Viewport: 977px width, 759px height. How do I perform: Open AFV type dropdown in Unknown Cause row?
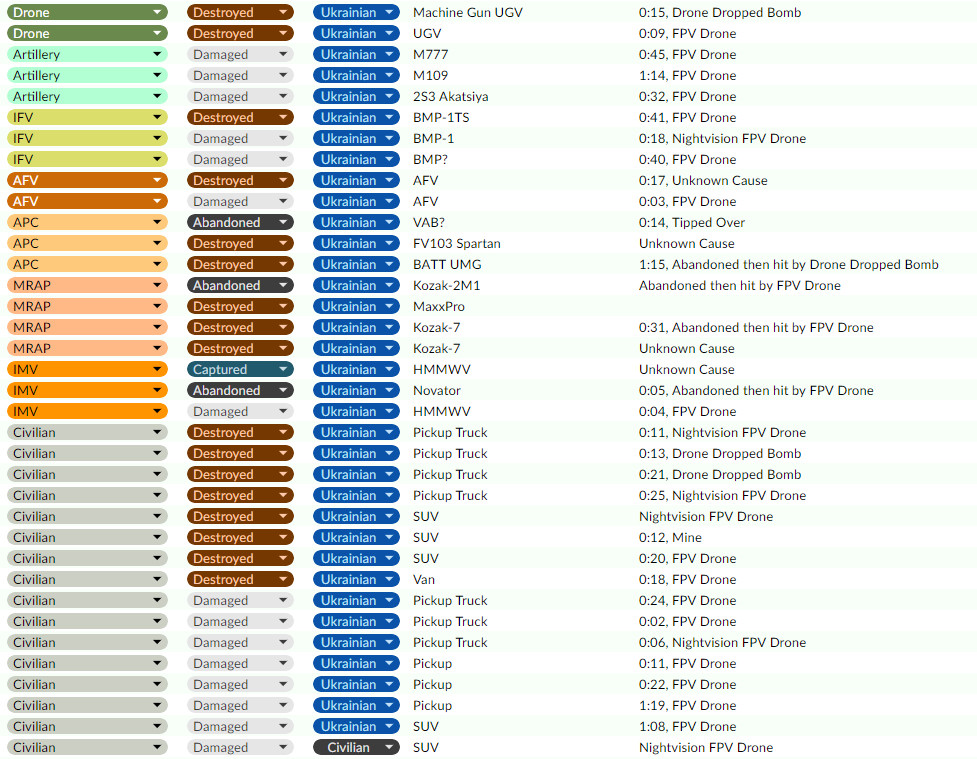(x=87, y=181)
